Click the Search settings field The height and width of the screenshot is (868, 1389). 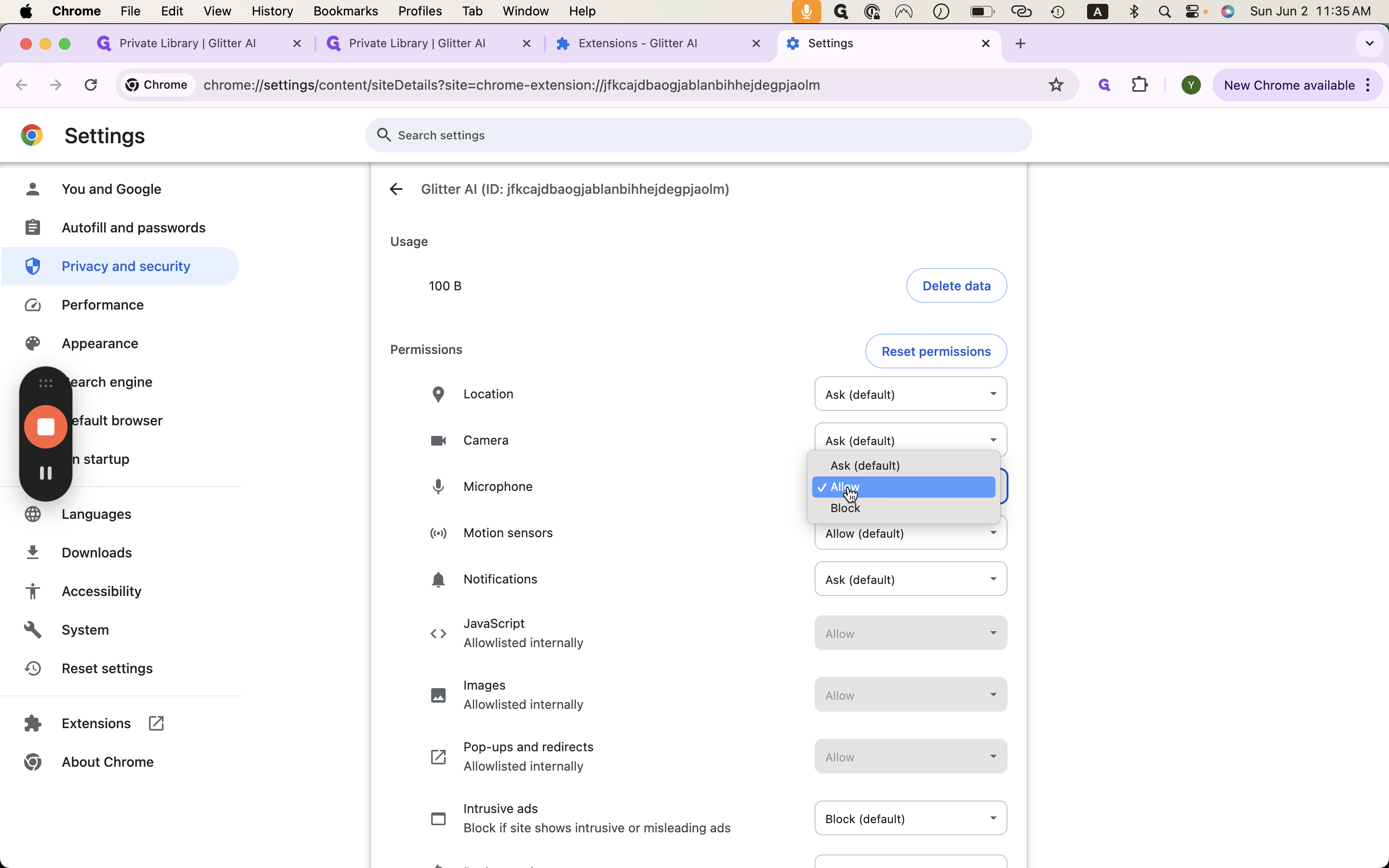698,135
